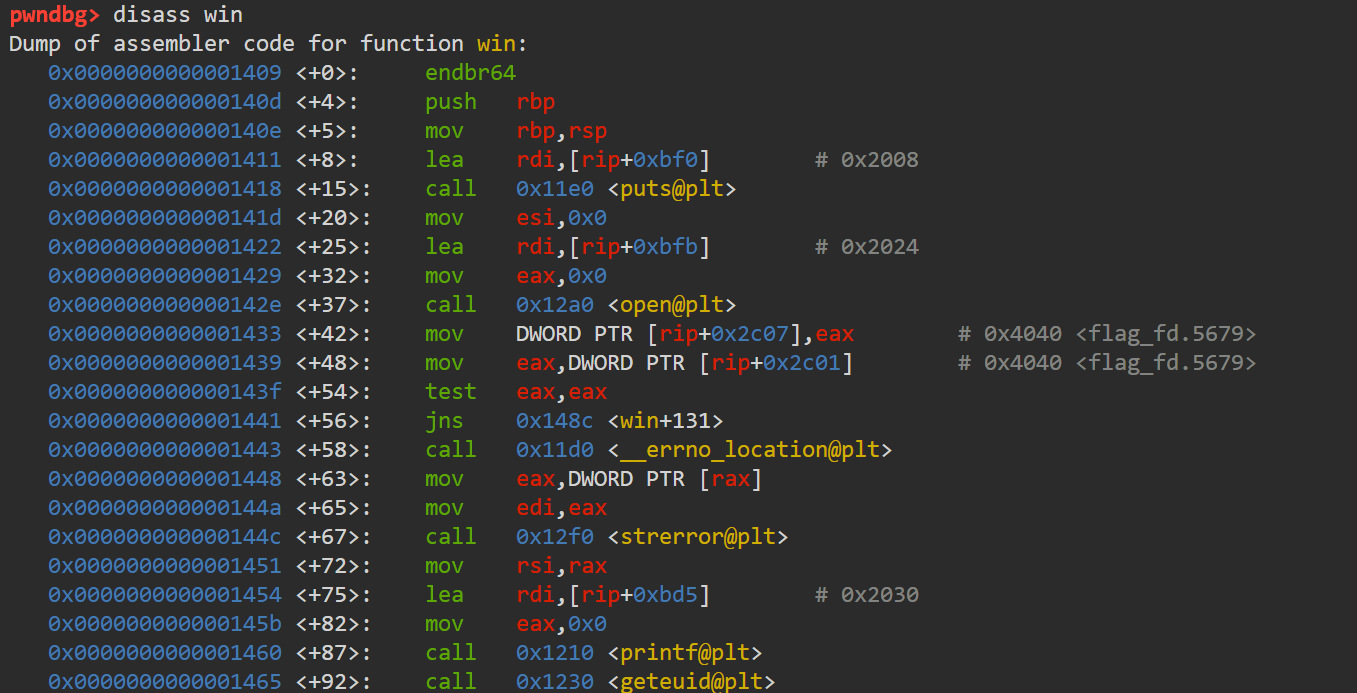Viewport: 1357px width, 693px height.
Task: Click the pwndbg> prompt text
Action: pos(55,14)
